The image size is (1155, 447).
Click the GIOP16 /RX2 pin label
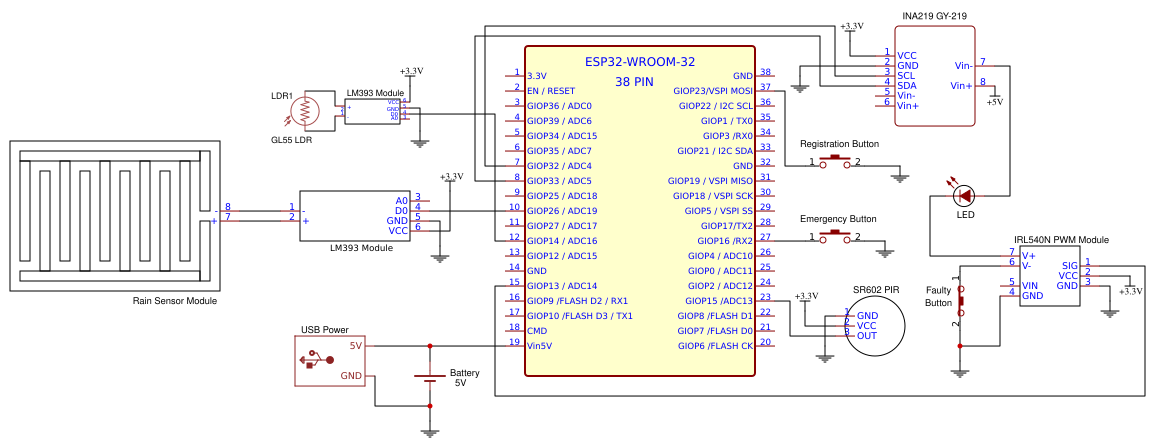coord(725,241)
